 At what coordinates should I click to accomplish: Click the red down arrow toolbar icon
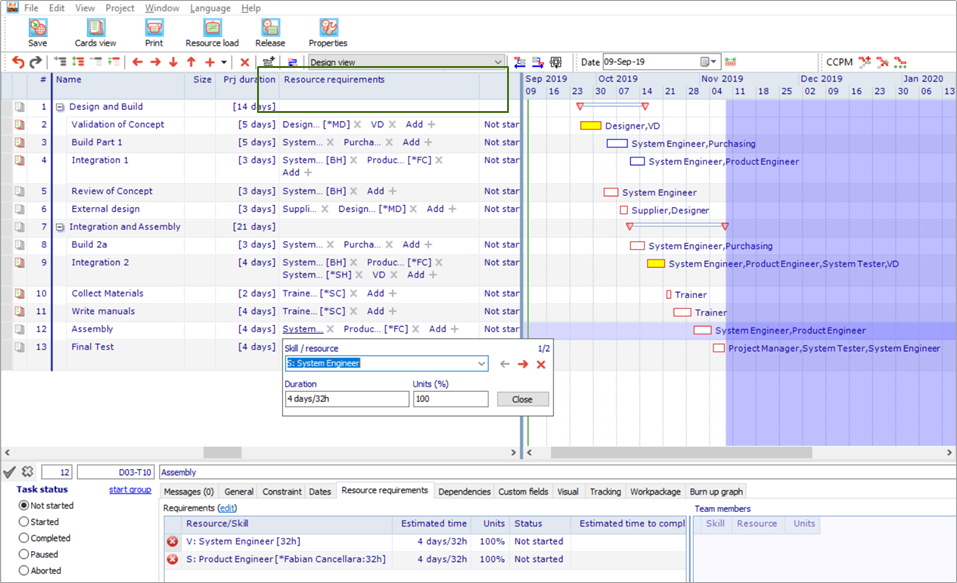pos(173,62)
